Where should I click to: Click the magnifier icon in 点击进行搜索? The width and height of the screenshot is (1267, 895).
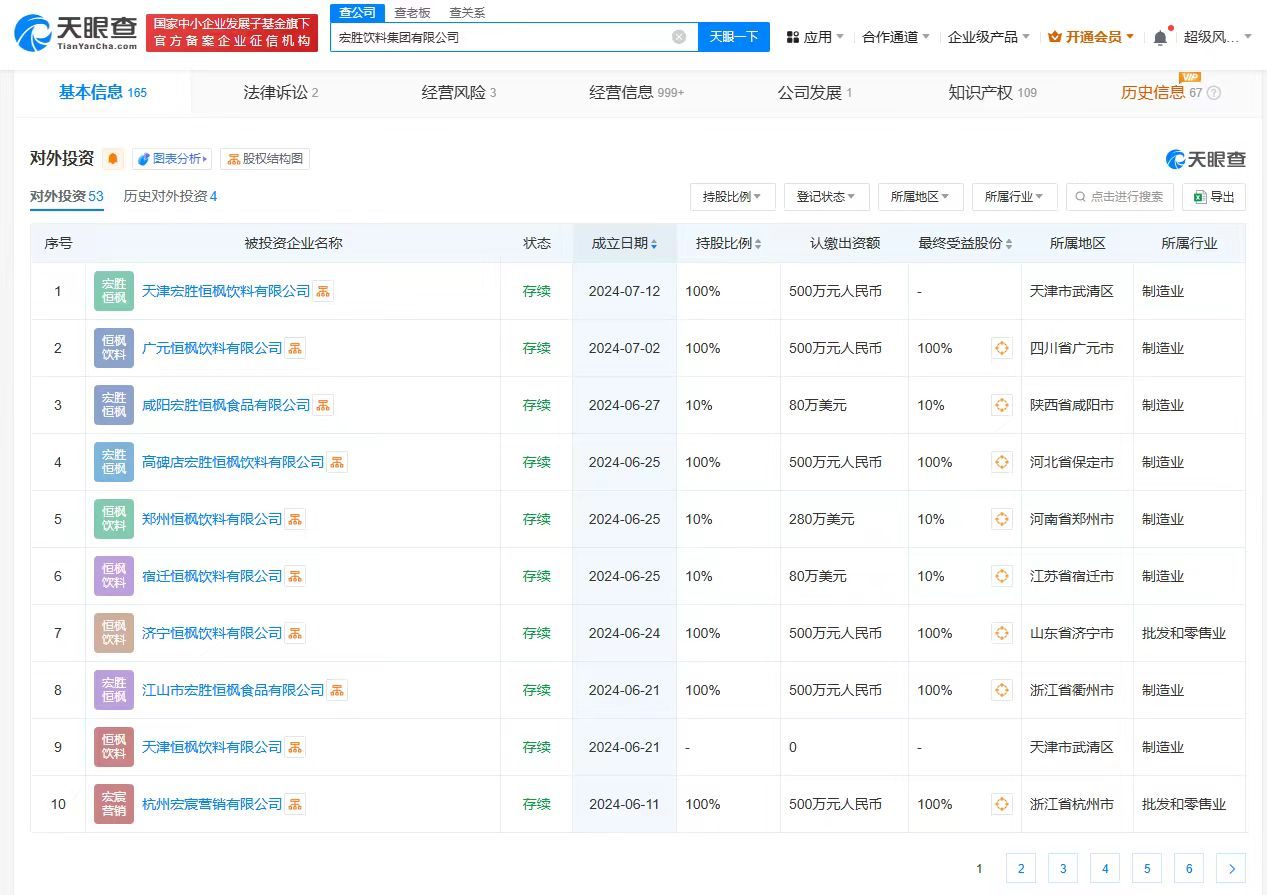pos(1082,197)
